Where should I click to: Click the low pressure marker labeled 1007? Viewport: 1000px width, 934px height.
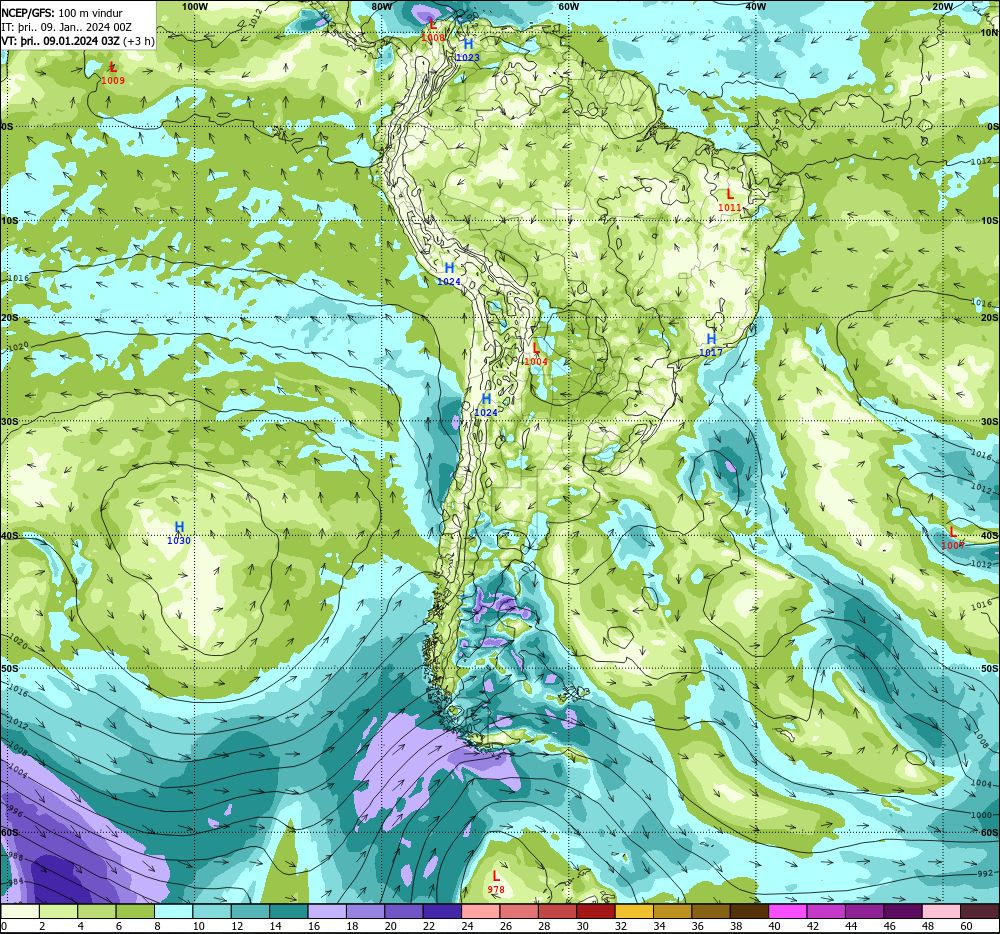coord(953,537)
